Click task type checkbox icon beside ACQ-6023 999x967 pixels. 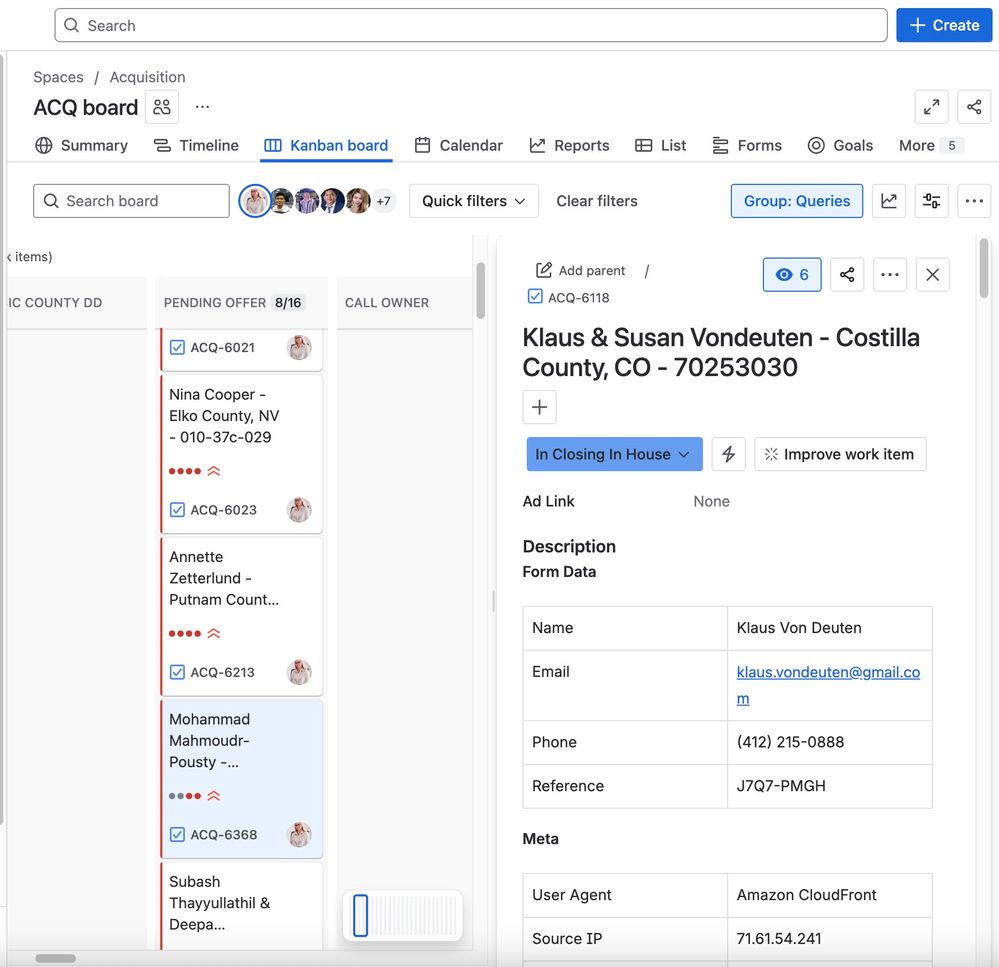click(x=177, y=510)
